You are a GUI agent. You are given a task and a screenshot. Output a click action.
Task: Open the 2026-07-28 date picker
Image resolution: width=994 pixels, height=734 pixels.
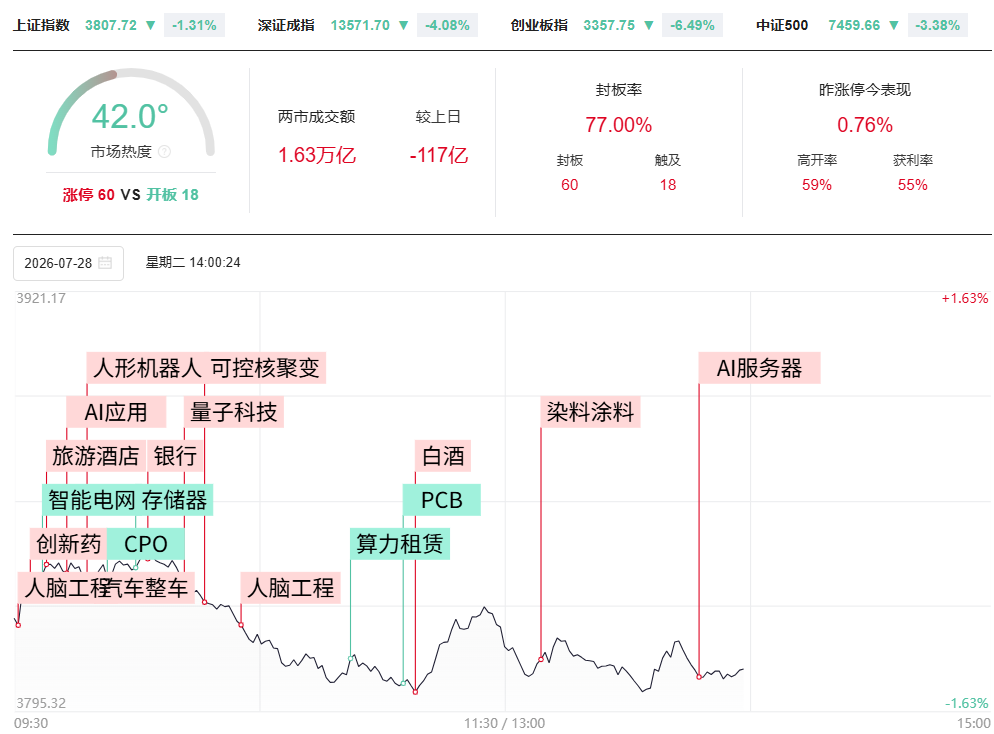(68, 263)
